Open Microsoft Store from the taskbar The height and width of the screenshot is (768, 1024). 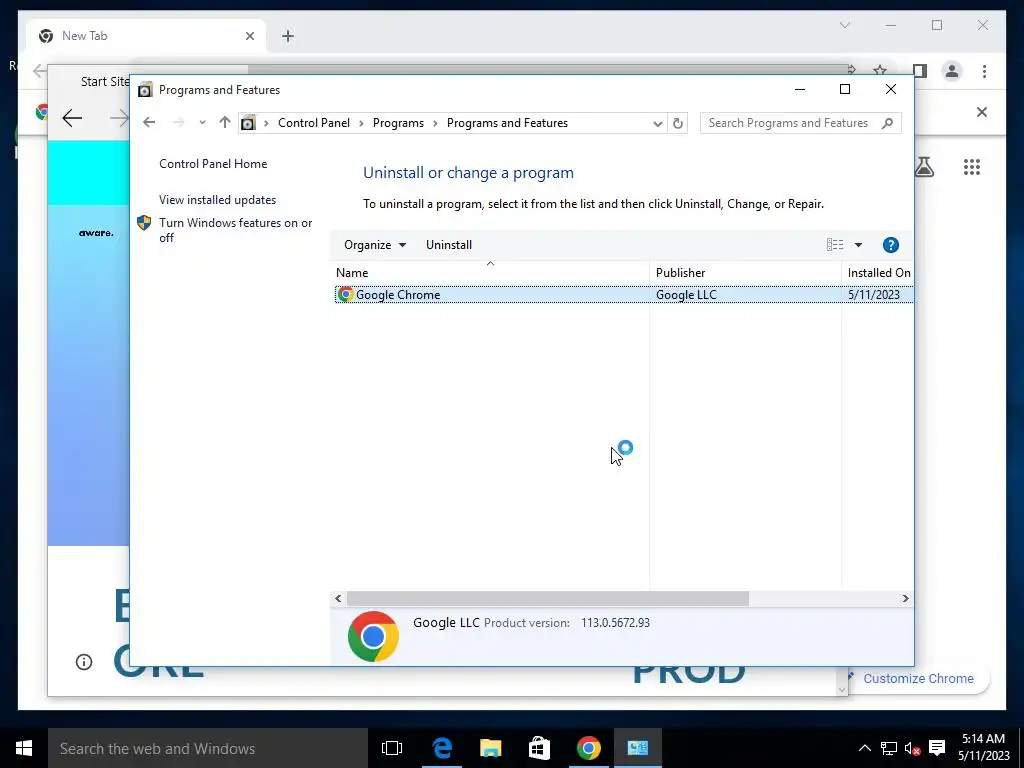pyautogui.click(x=539, y=748)
